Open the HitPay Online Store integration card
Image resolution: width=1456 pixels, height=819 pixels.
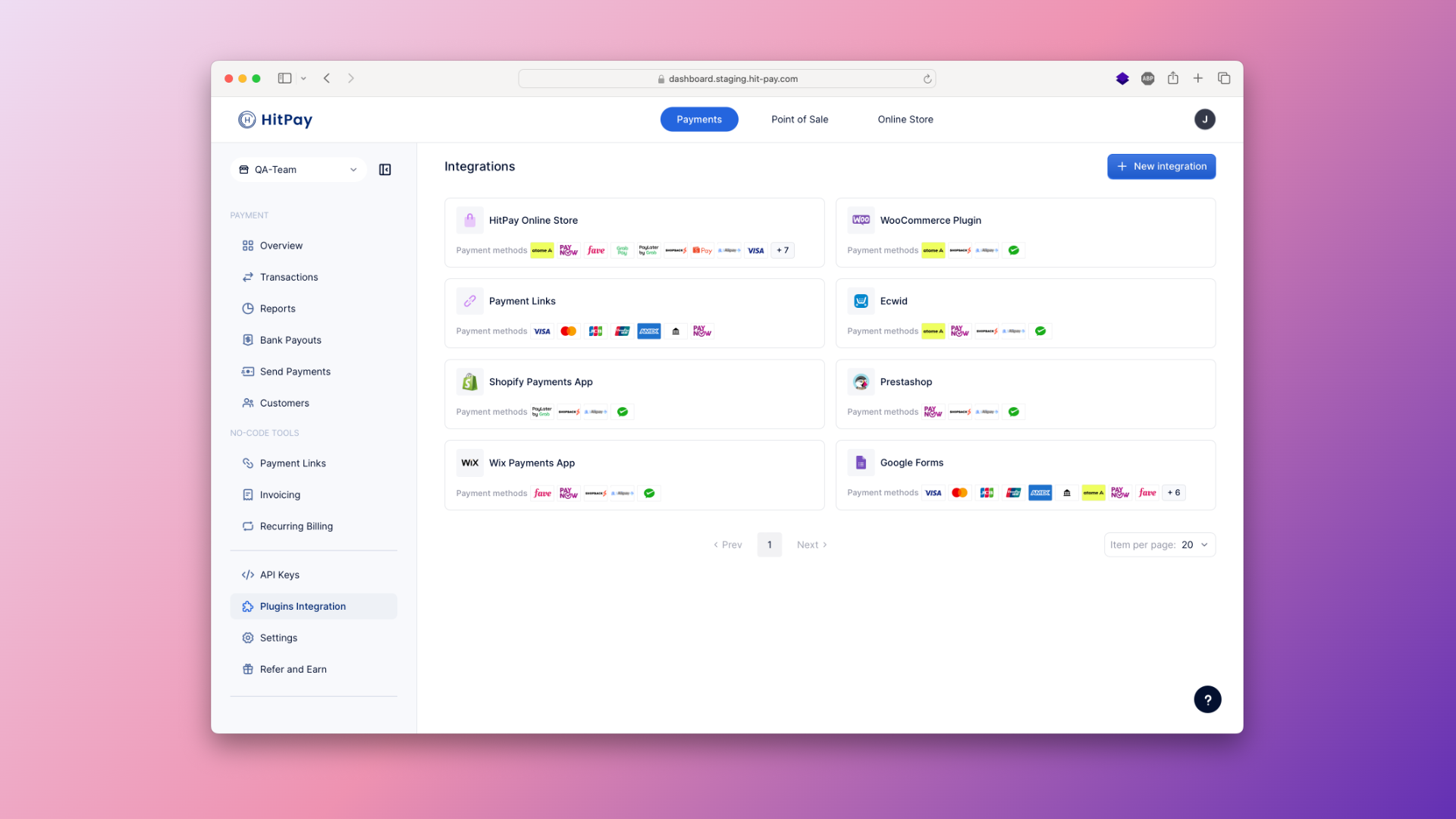pyautogui.click(x=634, y=233)
